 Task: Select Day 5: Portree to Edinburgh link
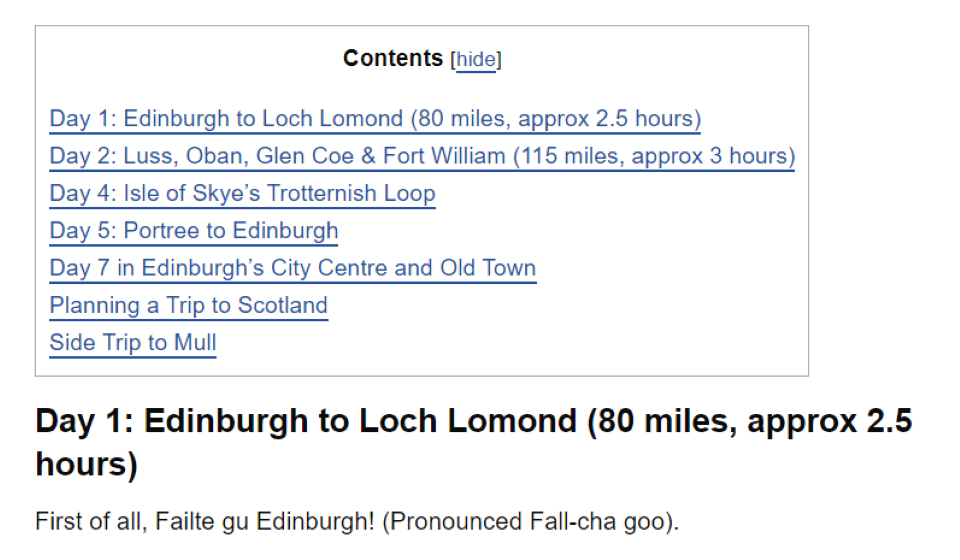(194, 231)
